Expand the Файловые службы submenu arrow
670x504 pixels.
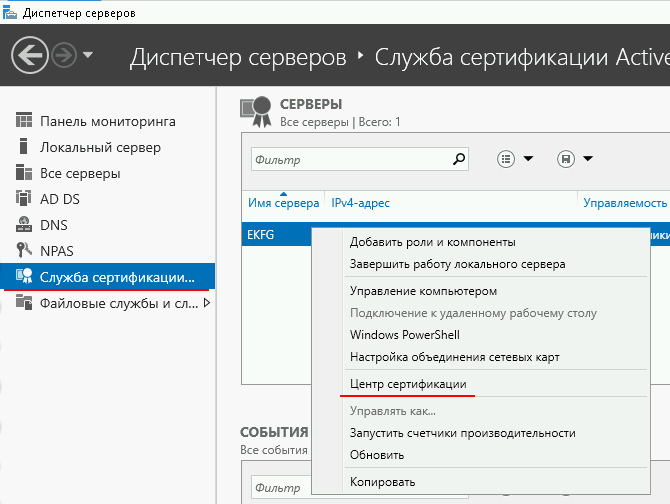(207, 302)
